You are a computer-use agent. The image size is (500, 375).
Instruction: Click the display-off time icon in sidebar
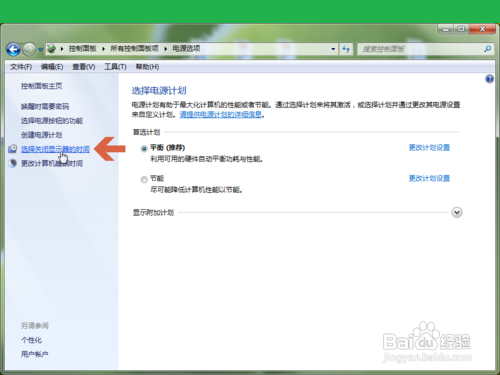pyautogui.click(x=13, y=149)
